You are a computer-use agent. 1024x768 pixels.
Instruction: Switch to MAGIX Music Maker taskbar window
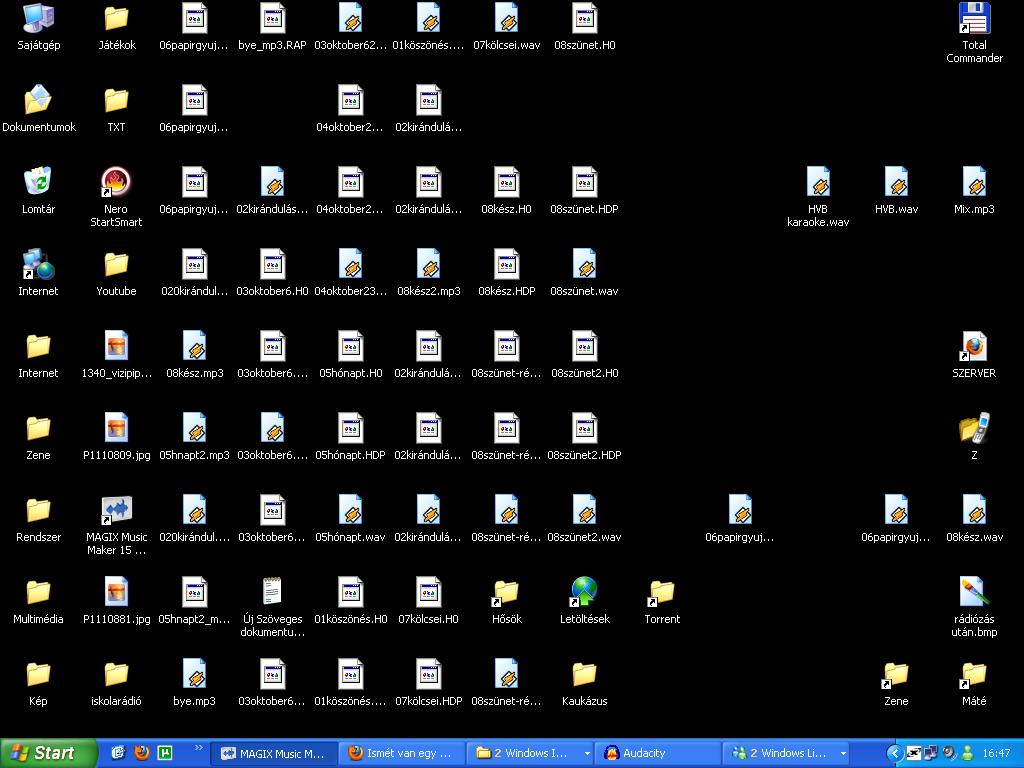pos(274,753)
